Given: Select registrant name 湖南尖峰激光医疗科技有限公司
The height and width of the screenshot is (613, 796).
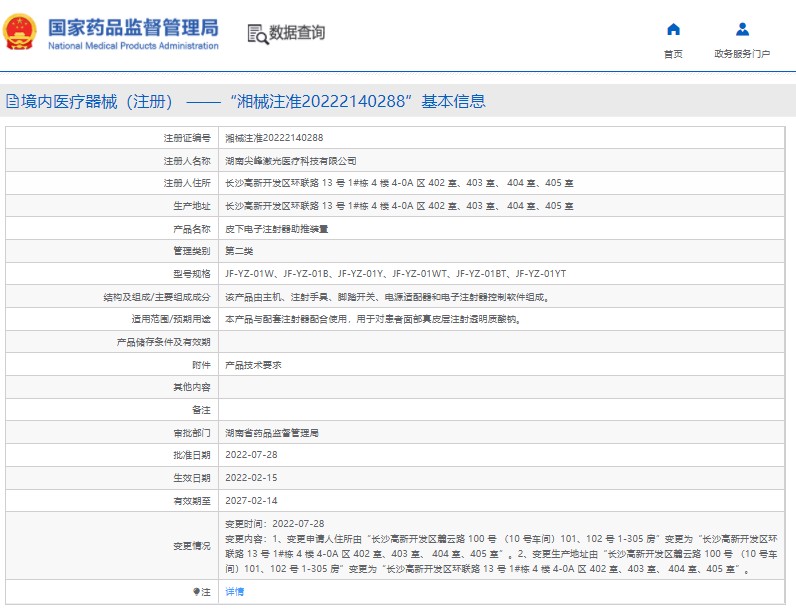Looking at the screenshot, I should pos(291,161).
